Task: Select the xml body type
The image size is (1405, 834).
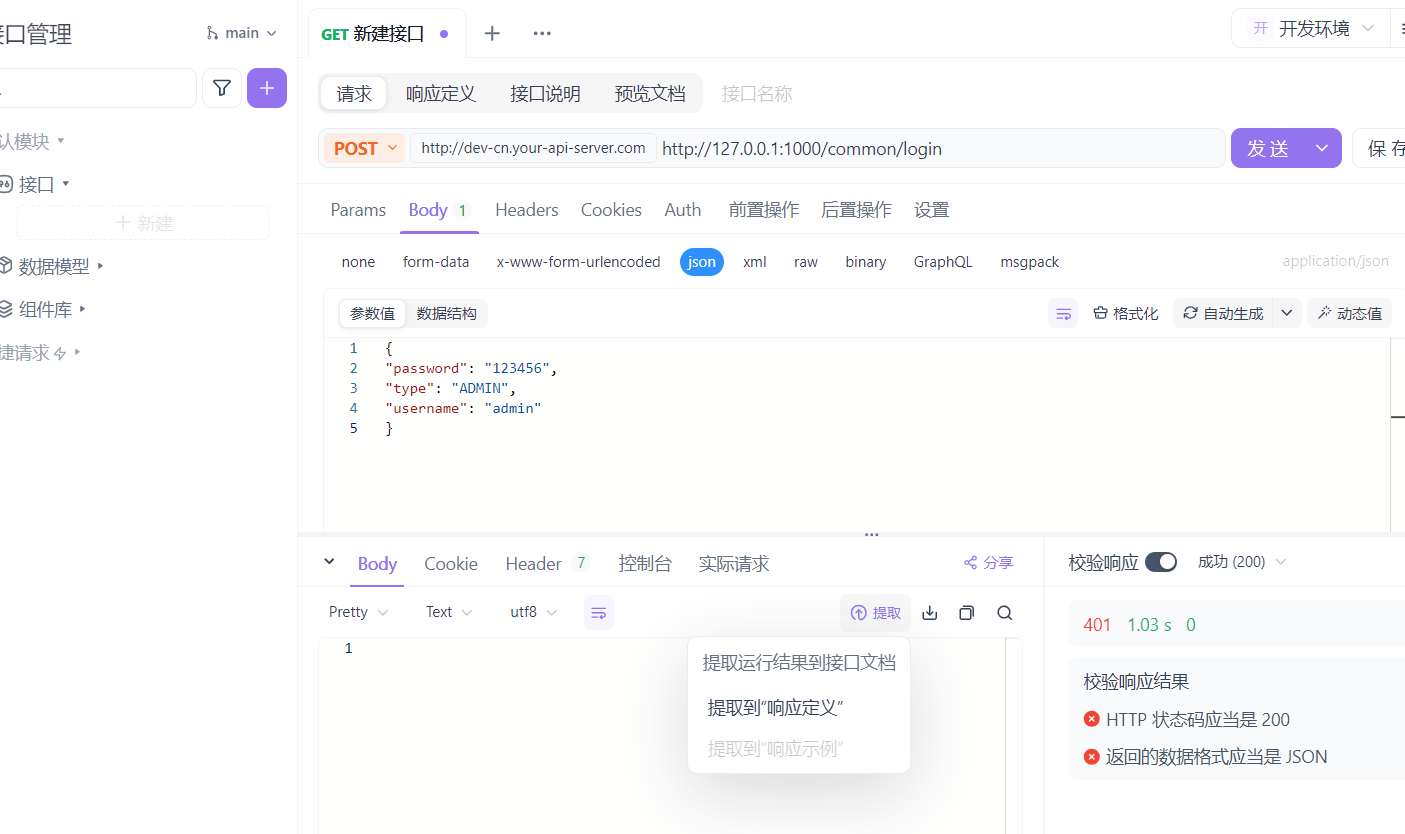Action: click(755, 262)
